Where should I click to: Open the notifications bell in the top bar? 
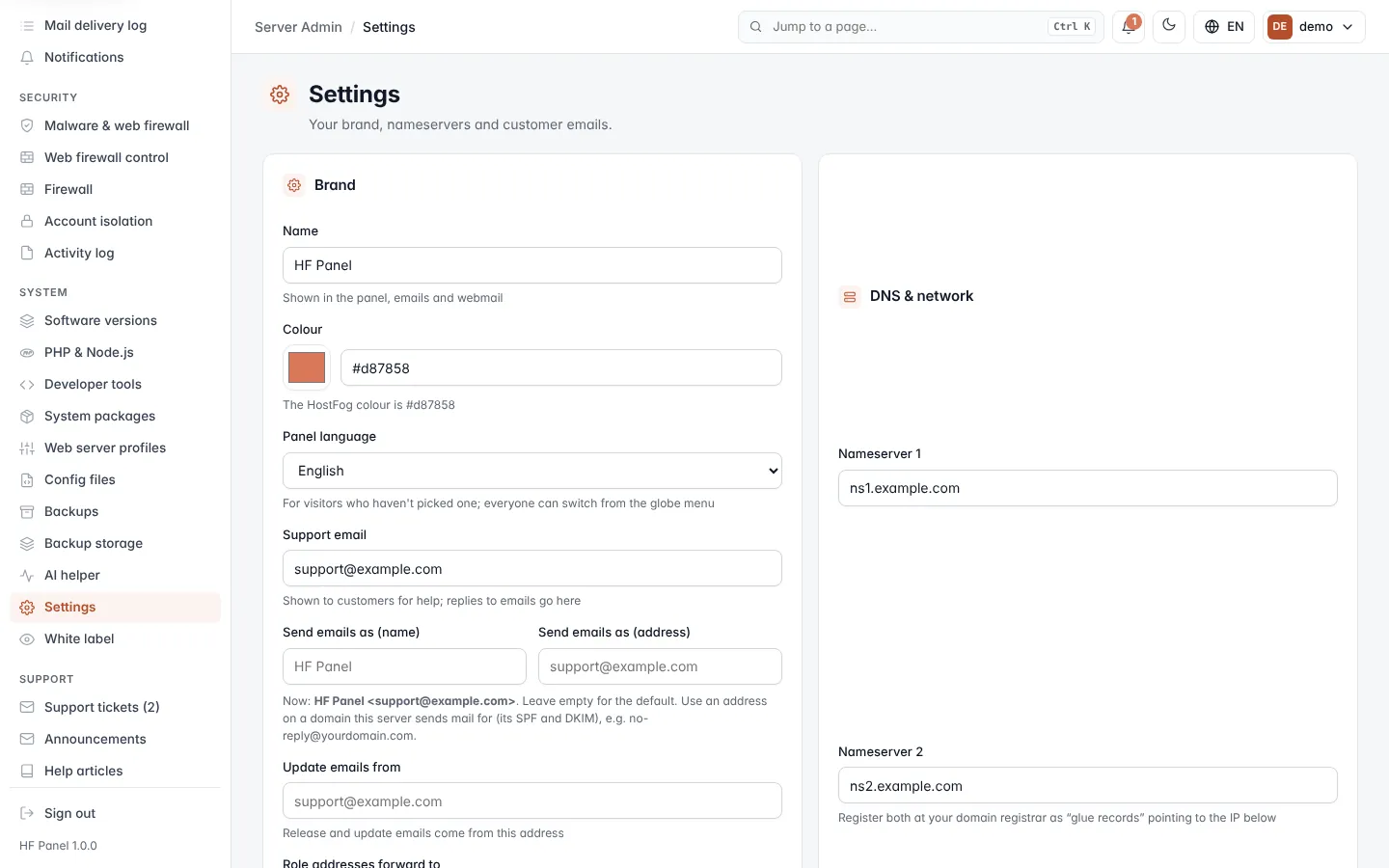(1129, 27)
